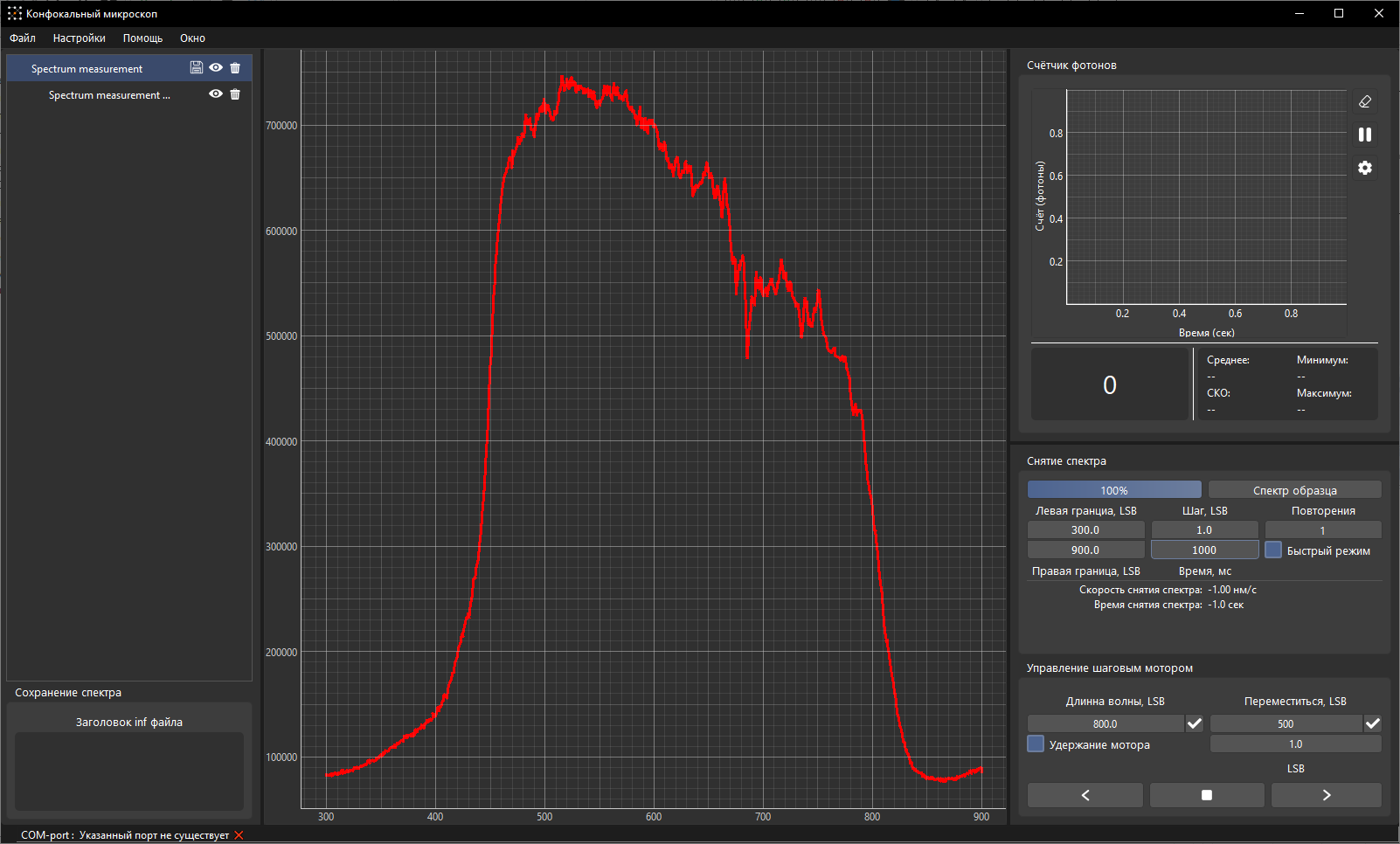Screen dimensions: 1400x844
Task: Stop the stepper motor
Action: [x=1207, y=795]
